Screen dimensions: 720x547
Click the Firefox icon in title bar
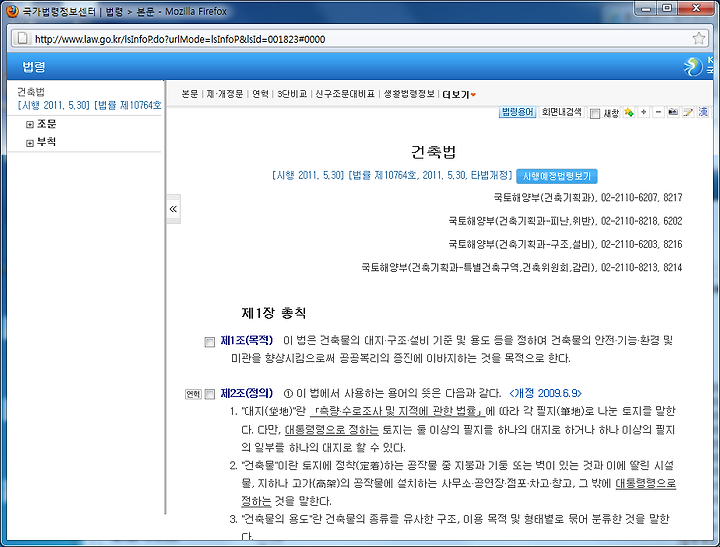point(12,11)
